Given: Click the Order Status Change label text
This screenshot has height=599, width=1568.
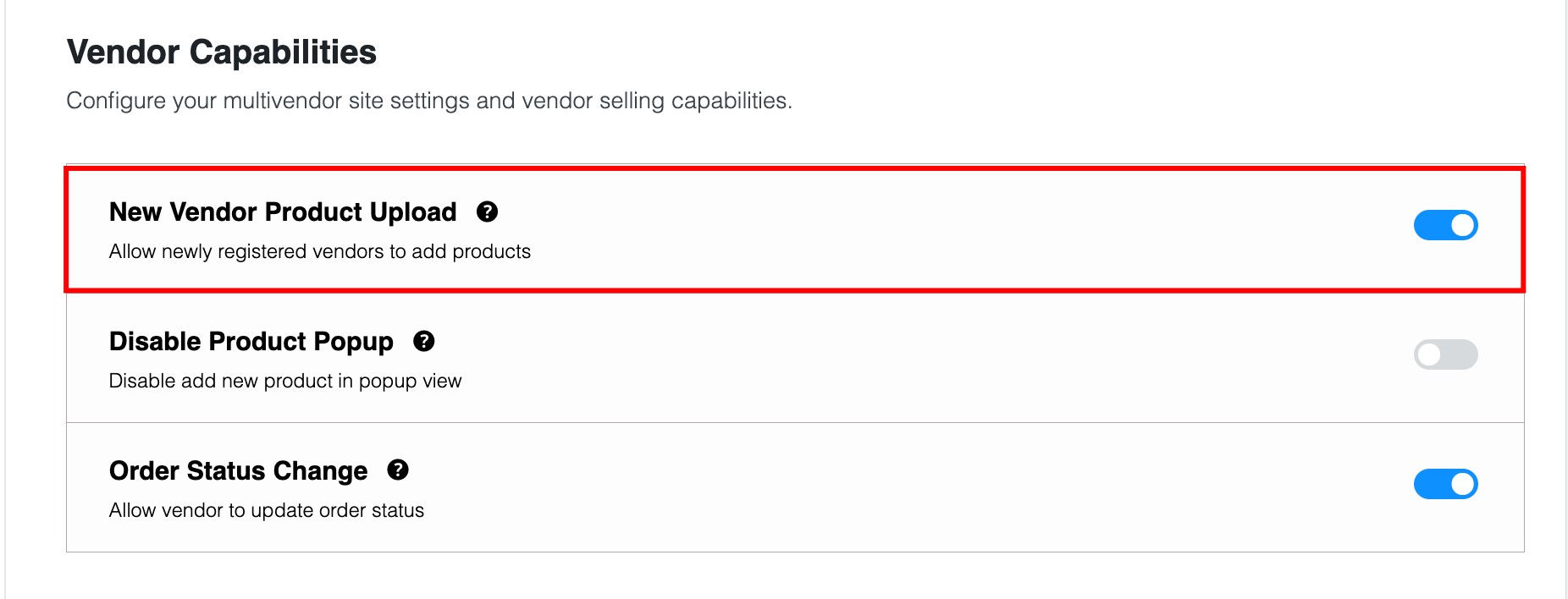Looking at the screenshot, I should [238, 470].
